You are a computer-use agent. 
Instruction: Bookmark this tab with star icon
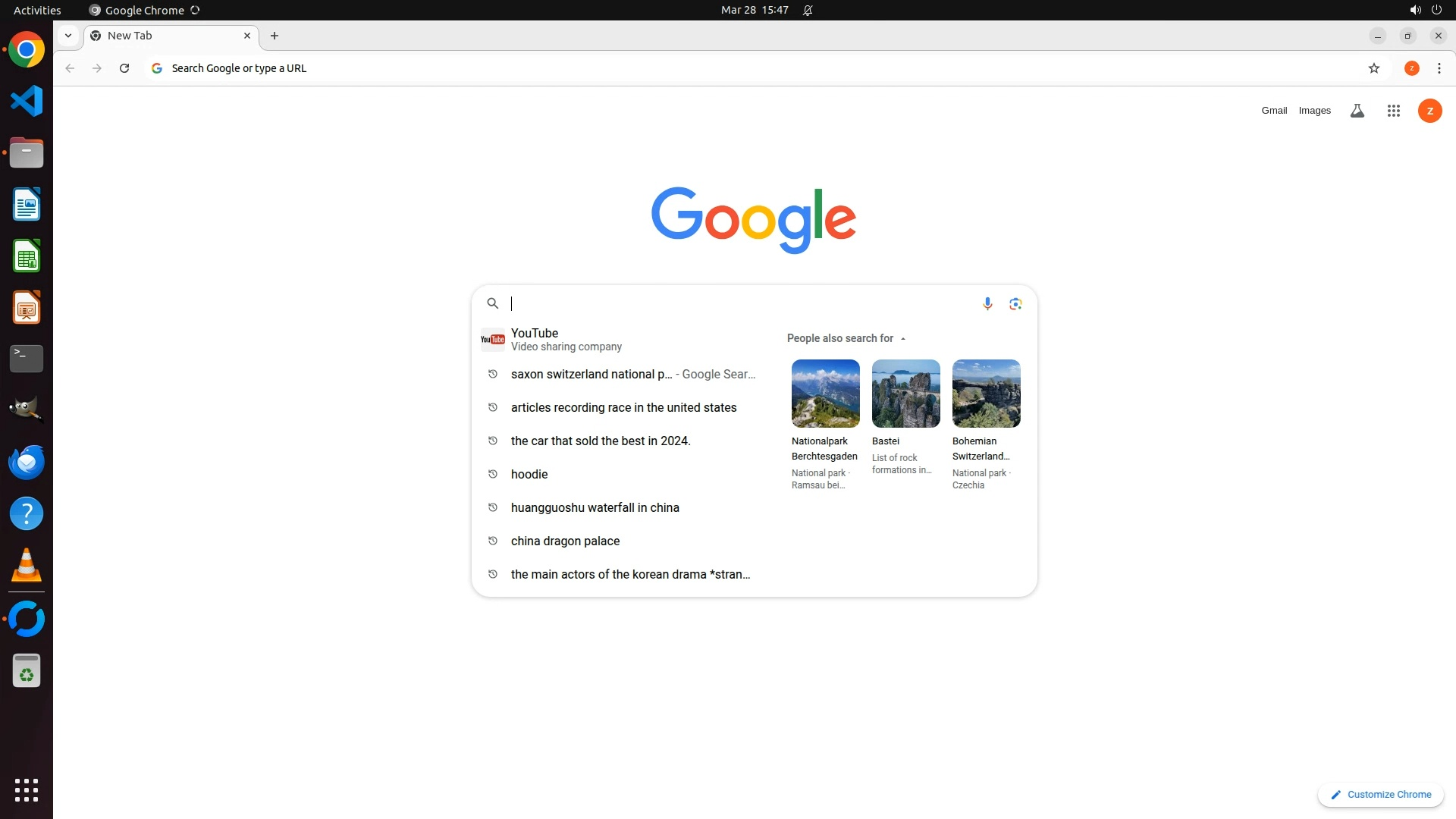tap(1373, 68)
